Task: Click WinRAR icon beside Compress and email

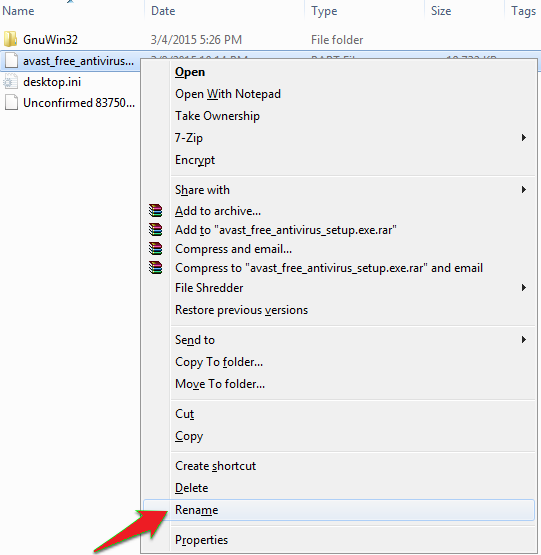Action: click(x=155, y=249)
